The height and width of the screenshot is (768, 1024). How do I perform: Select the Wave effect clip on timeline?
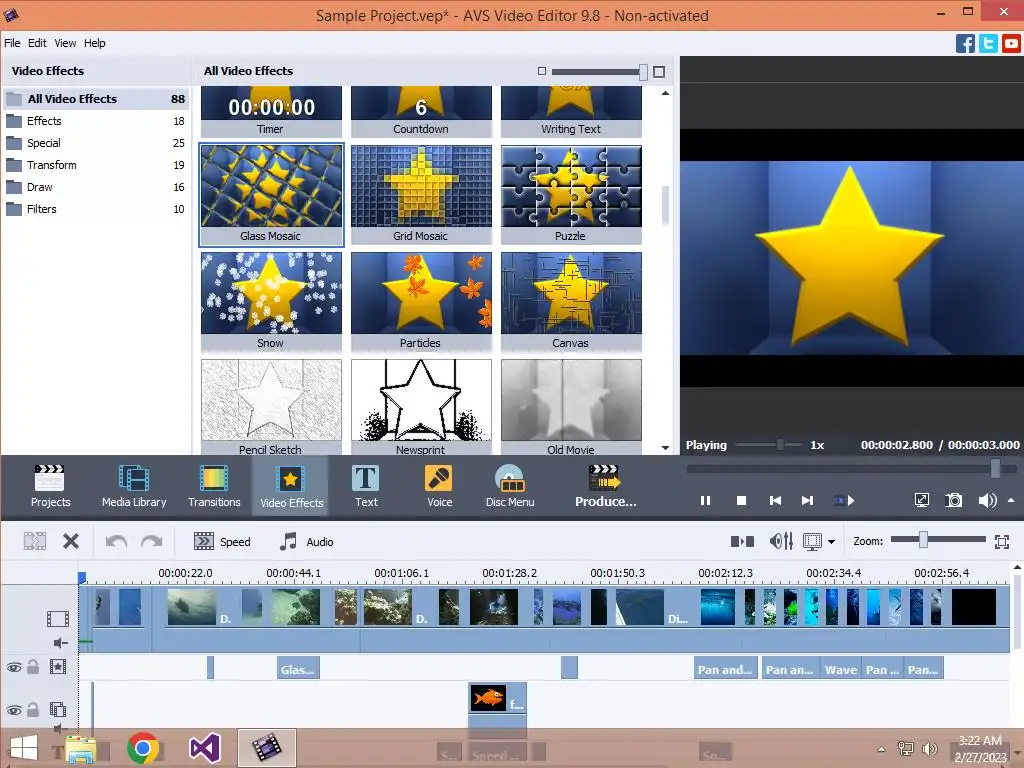coord(840,669)
